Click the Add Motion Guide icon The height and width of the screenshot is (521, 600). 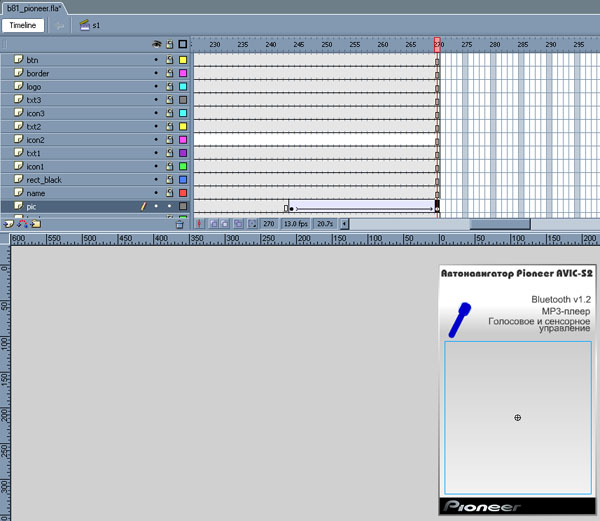(22, 224)
